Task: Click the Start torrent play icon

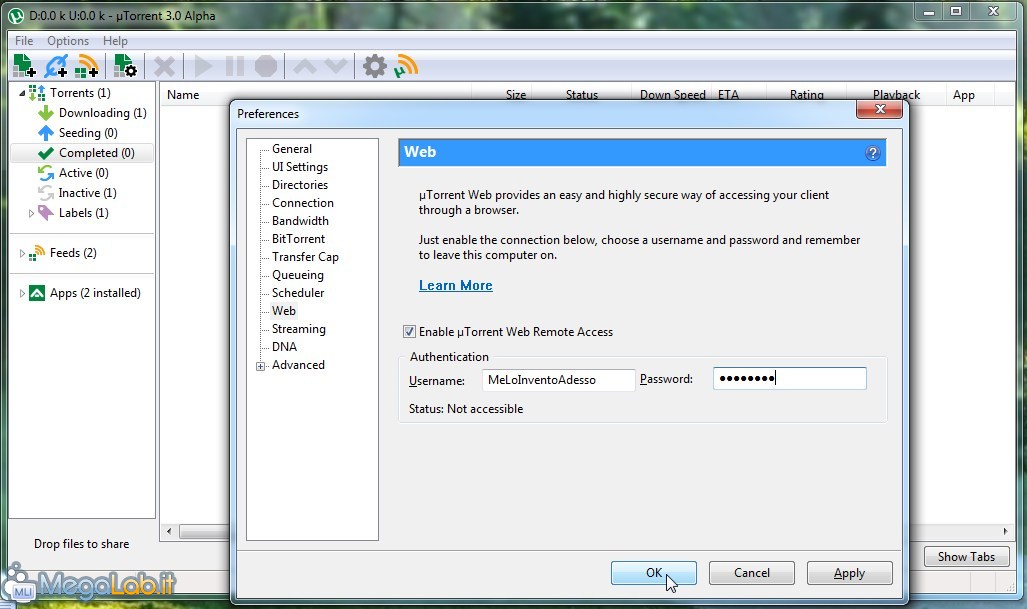Action: coord(203,66)
